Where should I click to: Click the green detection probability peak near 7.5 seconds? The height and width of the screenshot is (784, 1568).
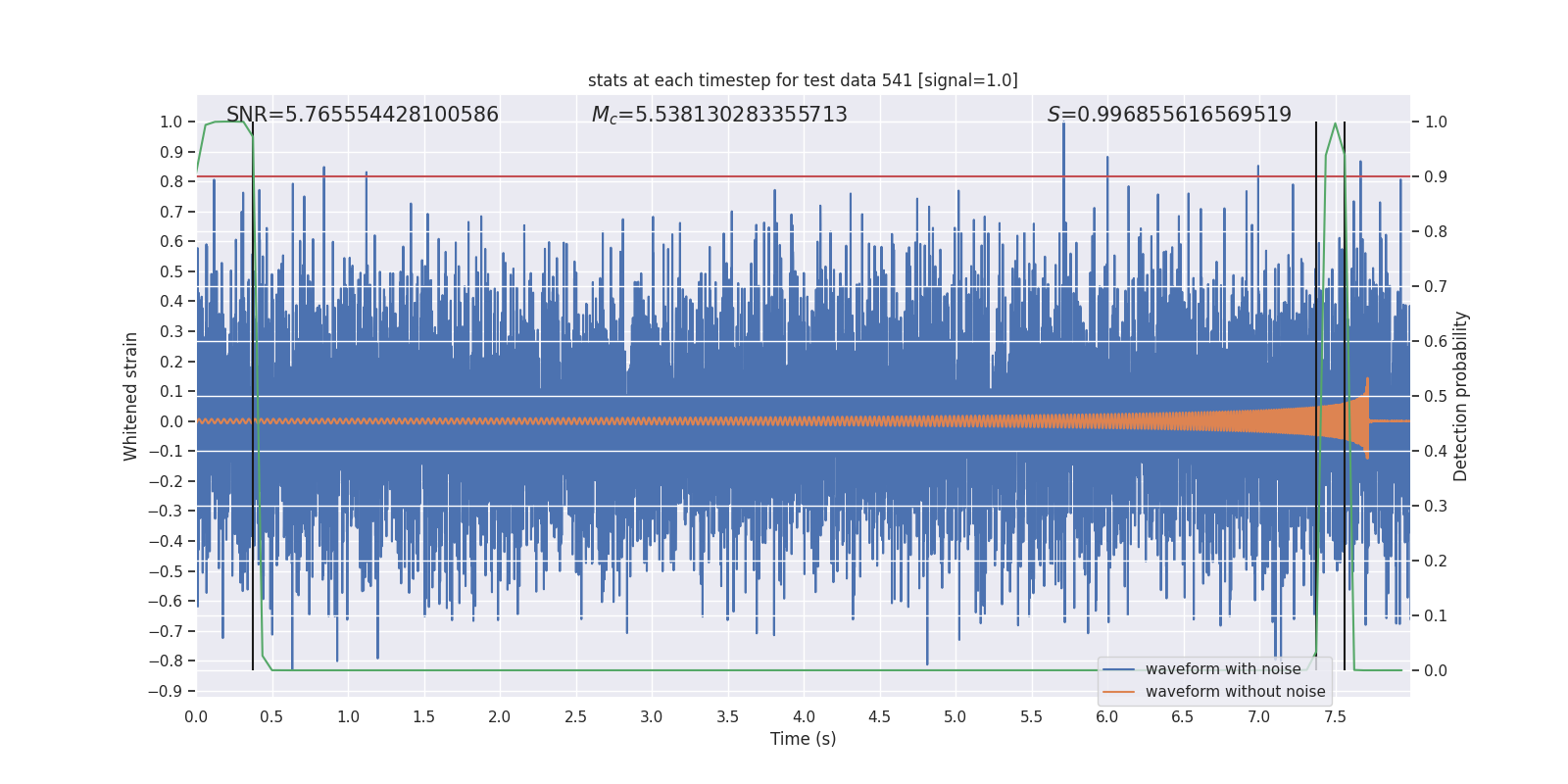(1335, 124)
